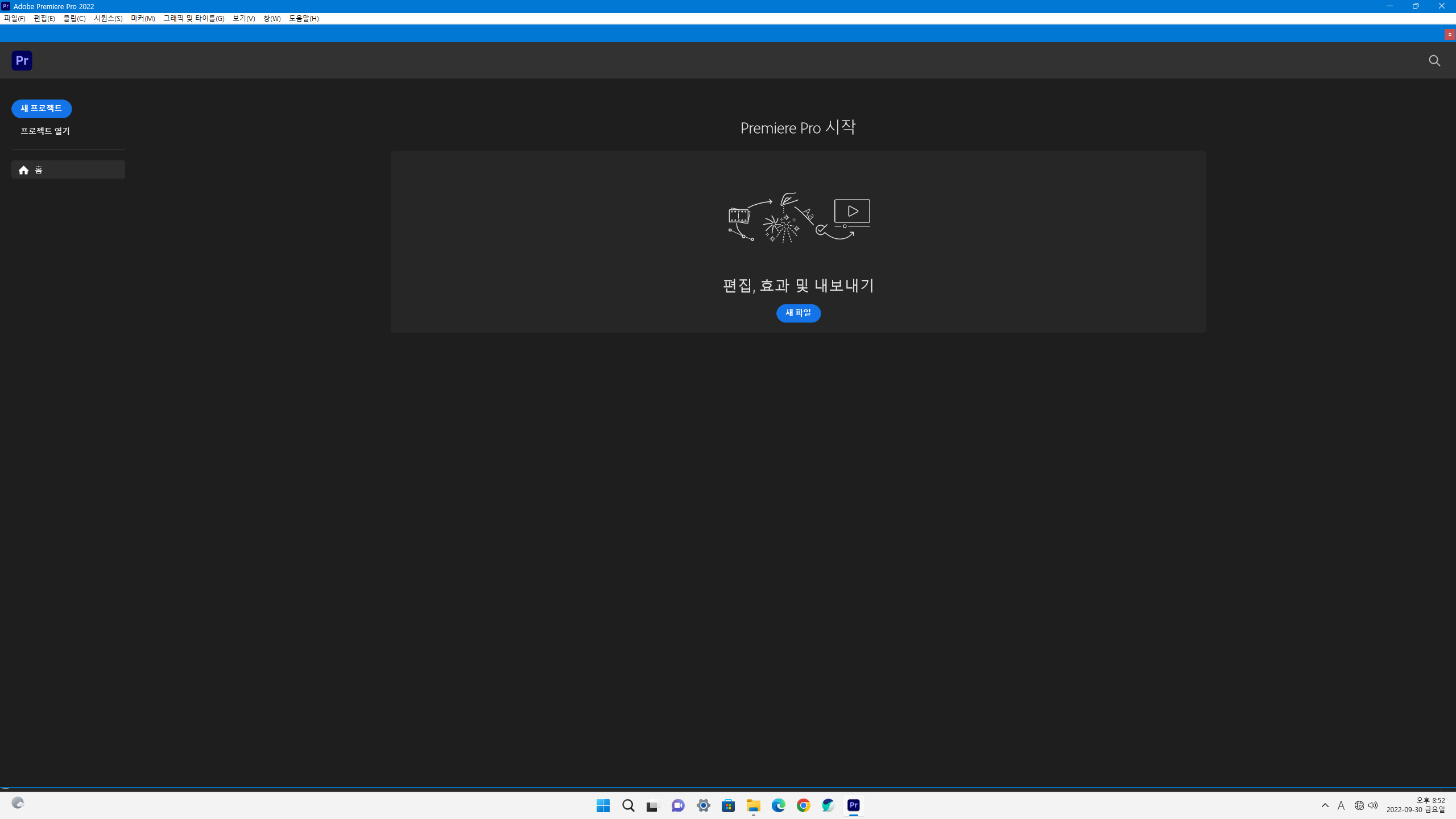Click the taskbar clock and date
The height and width of the screenshot is (819, 1456).
point(1416,805)
